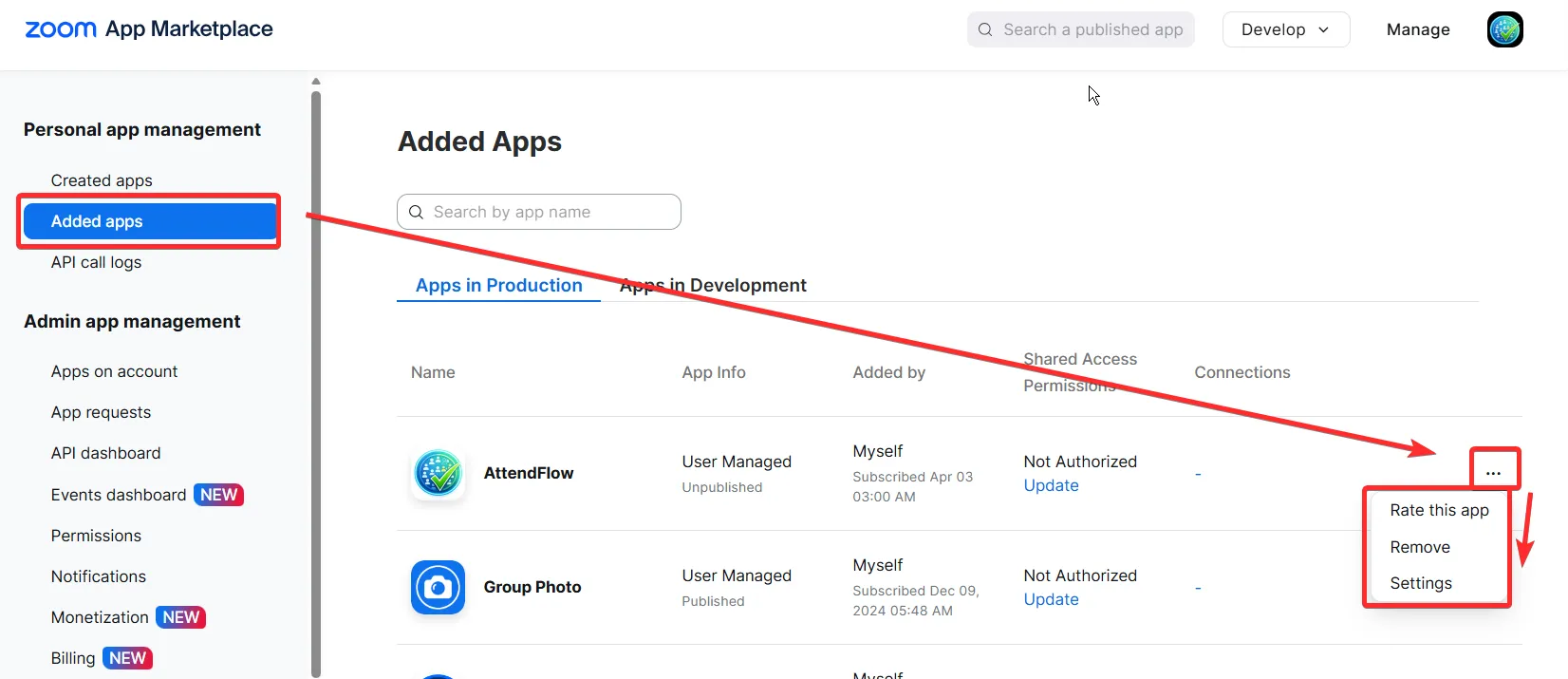
Task: Focus the Search by app name field
Action: coord(538,212)
